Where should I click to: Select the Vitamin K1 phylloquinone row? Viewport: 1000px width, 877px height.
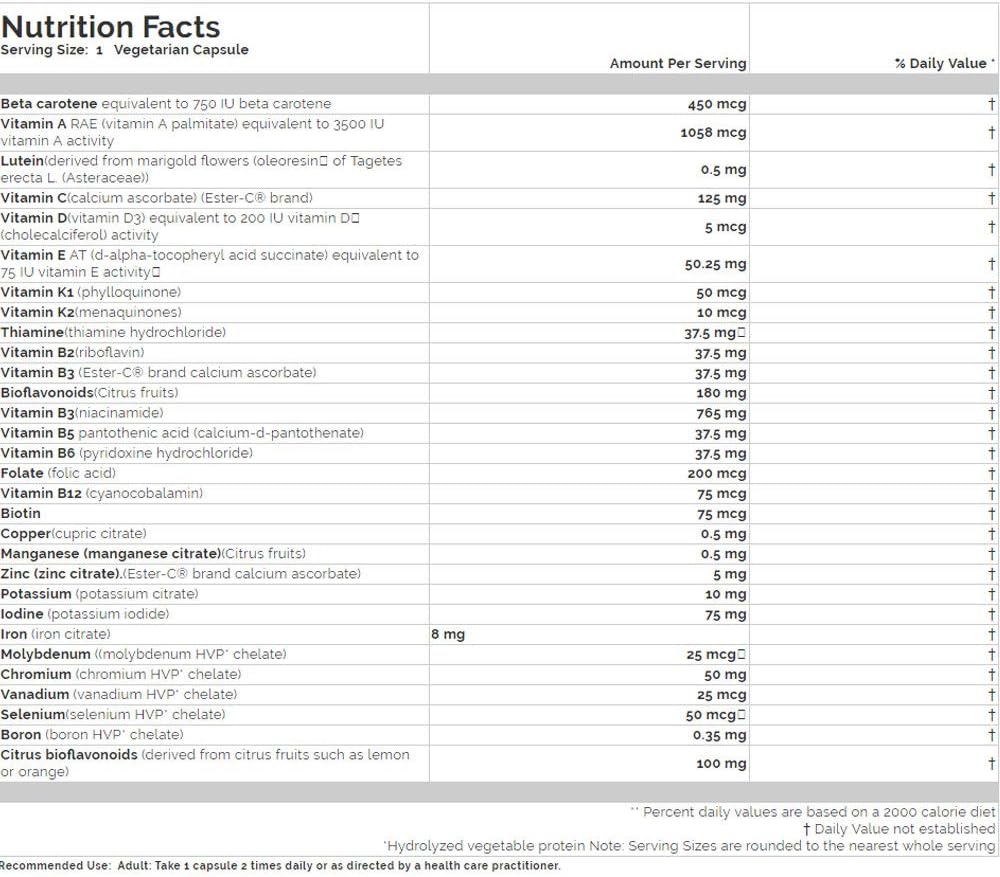(x=91, y=292)
